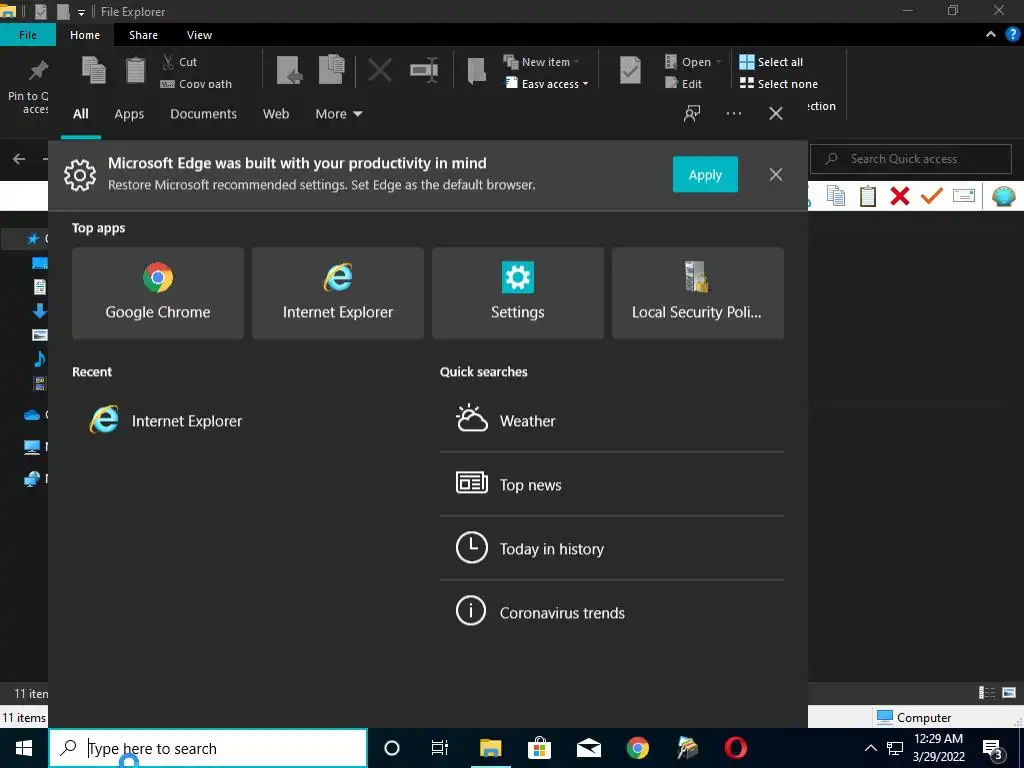Image resolution: width=1024 pixels, height=768 pixels.
Task: Open Coronavirus trends quick search
Action: click(611, 613)
